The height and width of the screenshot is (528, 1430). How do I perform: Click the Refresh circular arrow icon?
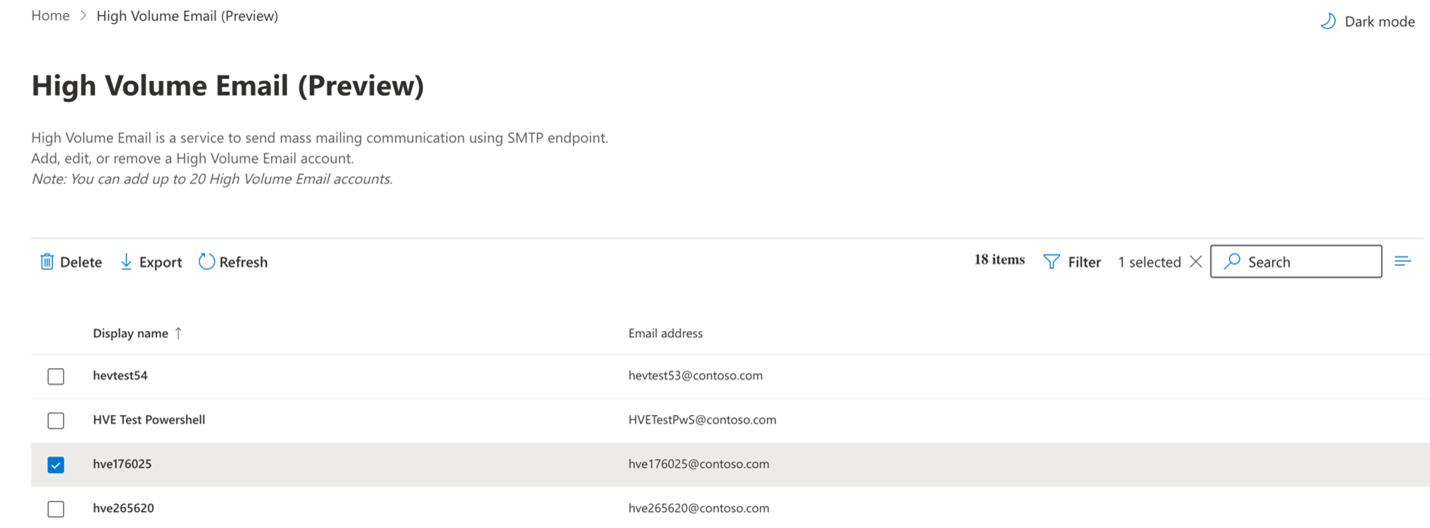click(207, 261)
